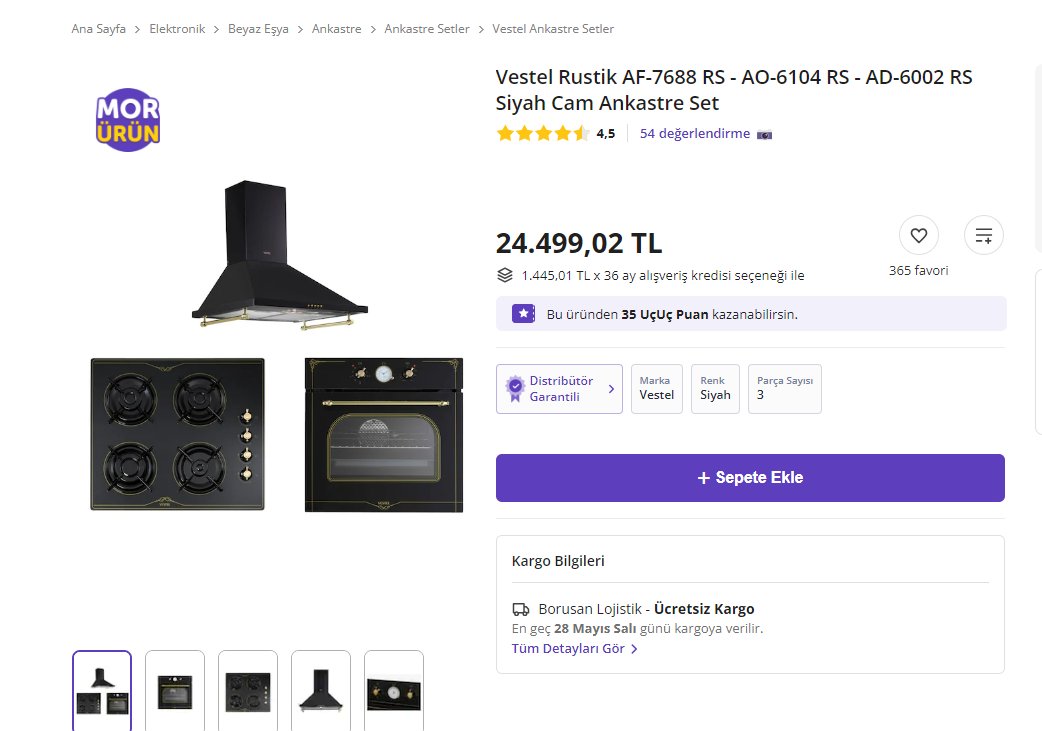The image size is (1042, 731).
Task: Select first thumbnail showing full set
Action: pos(102,691)
